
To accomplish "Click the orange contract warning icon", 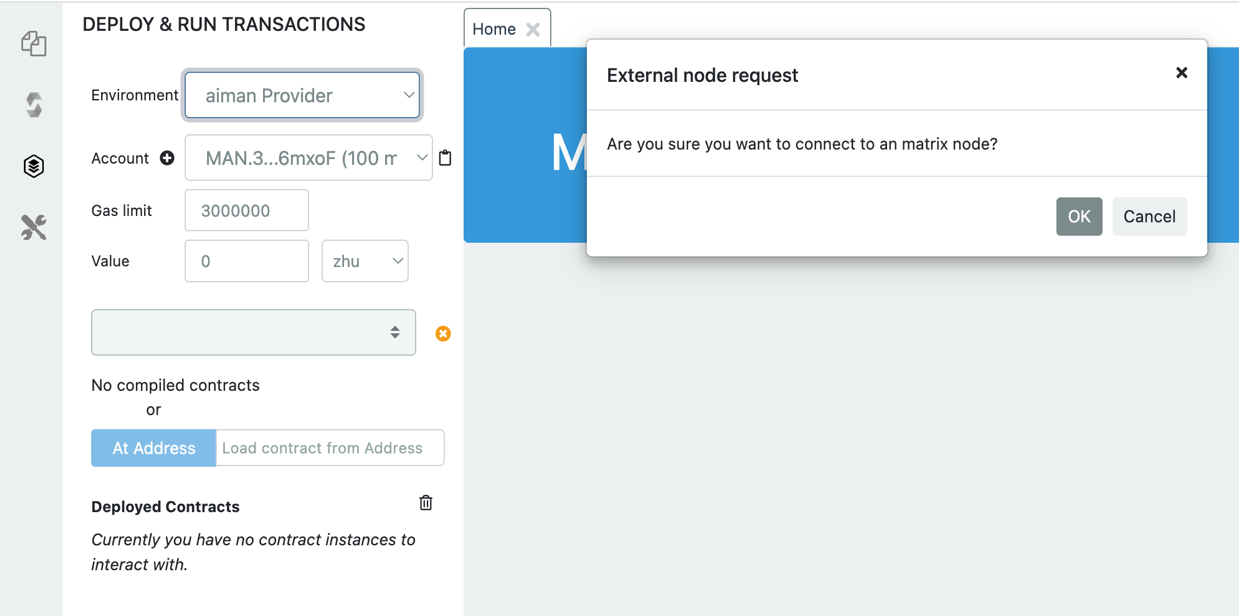I will 443,334.
